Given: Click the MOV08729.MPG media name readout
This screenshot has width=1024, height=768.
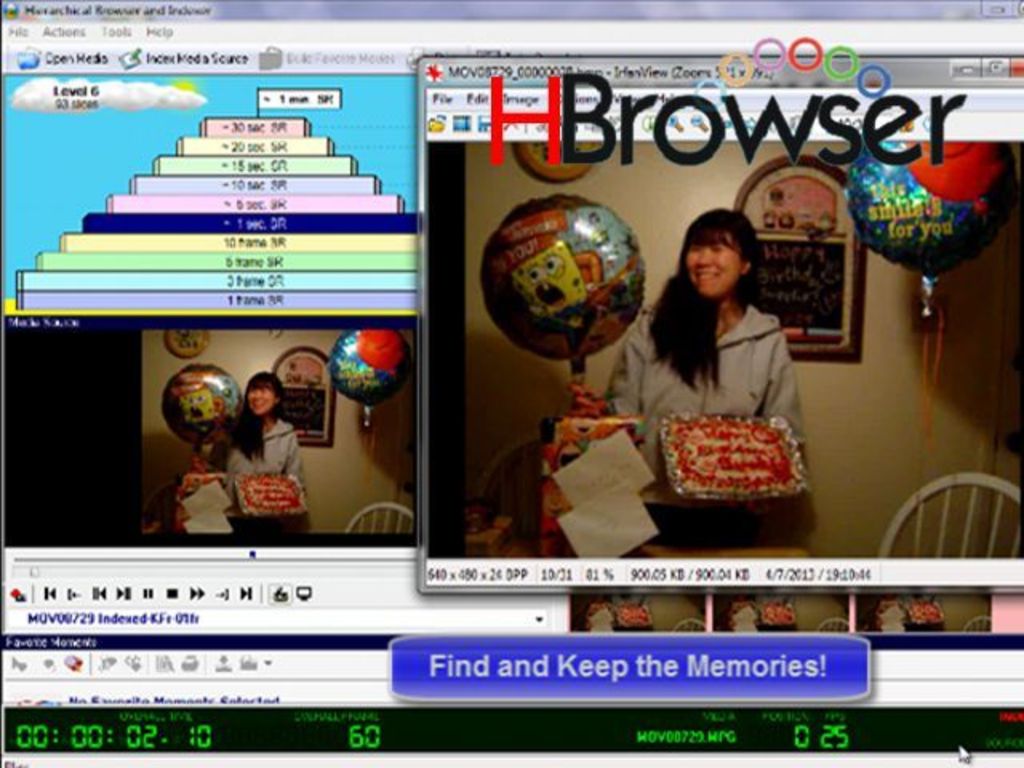Looking at the screenshot, I should (686, 737).
